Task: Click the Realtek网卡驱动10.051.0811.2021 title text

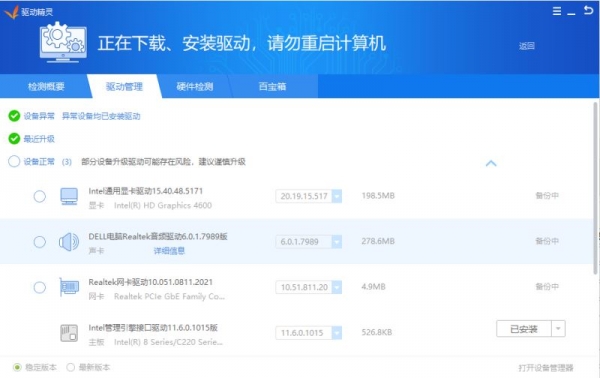Action: tap(150, 282)
